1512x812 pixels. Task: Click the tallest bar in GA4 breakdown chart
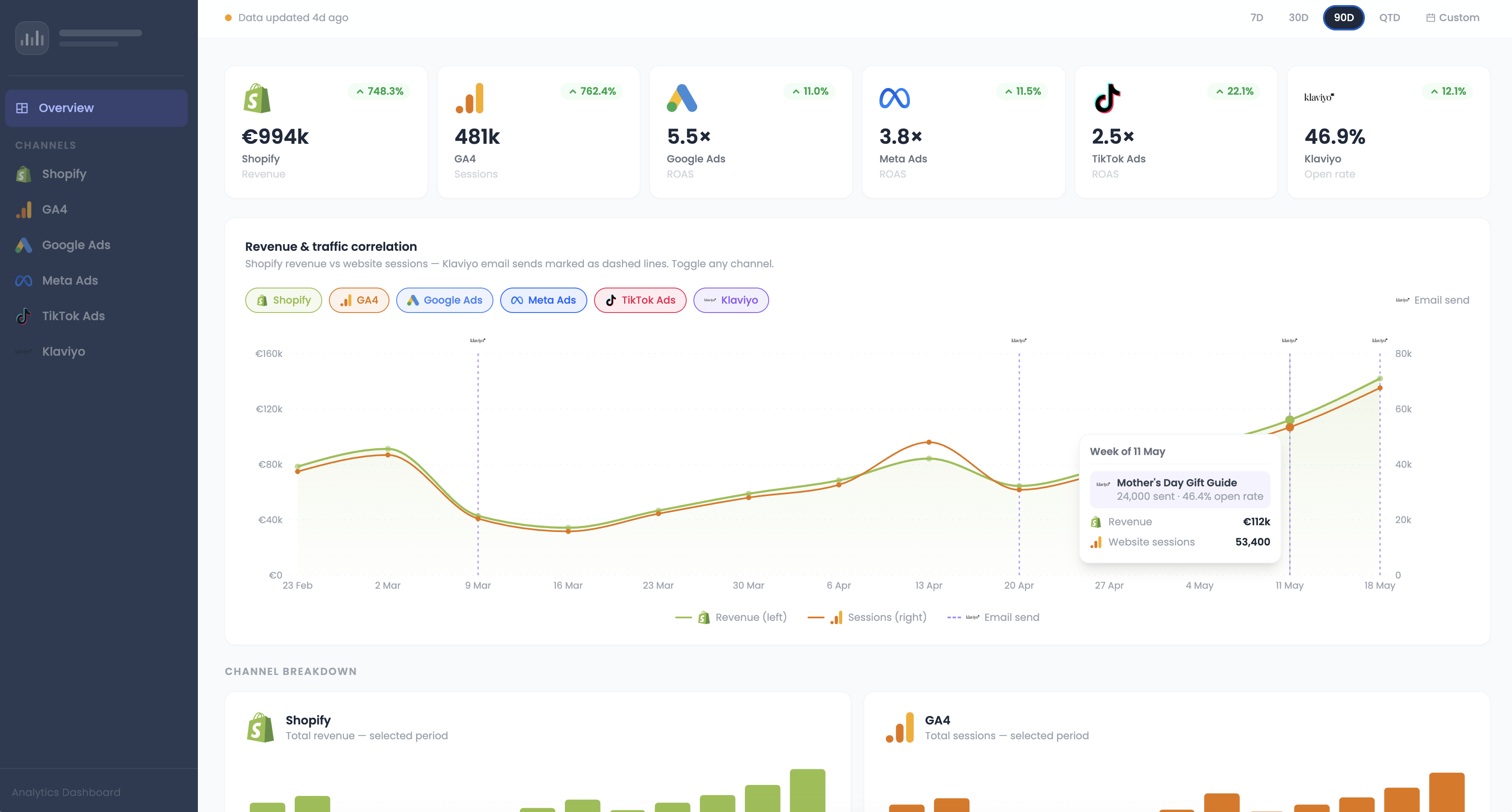[1447, 792]
